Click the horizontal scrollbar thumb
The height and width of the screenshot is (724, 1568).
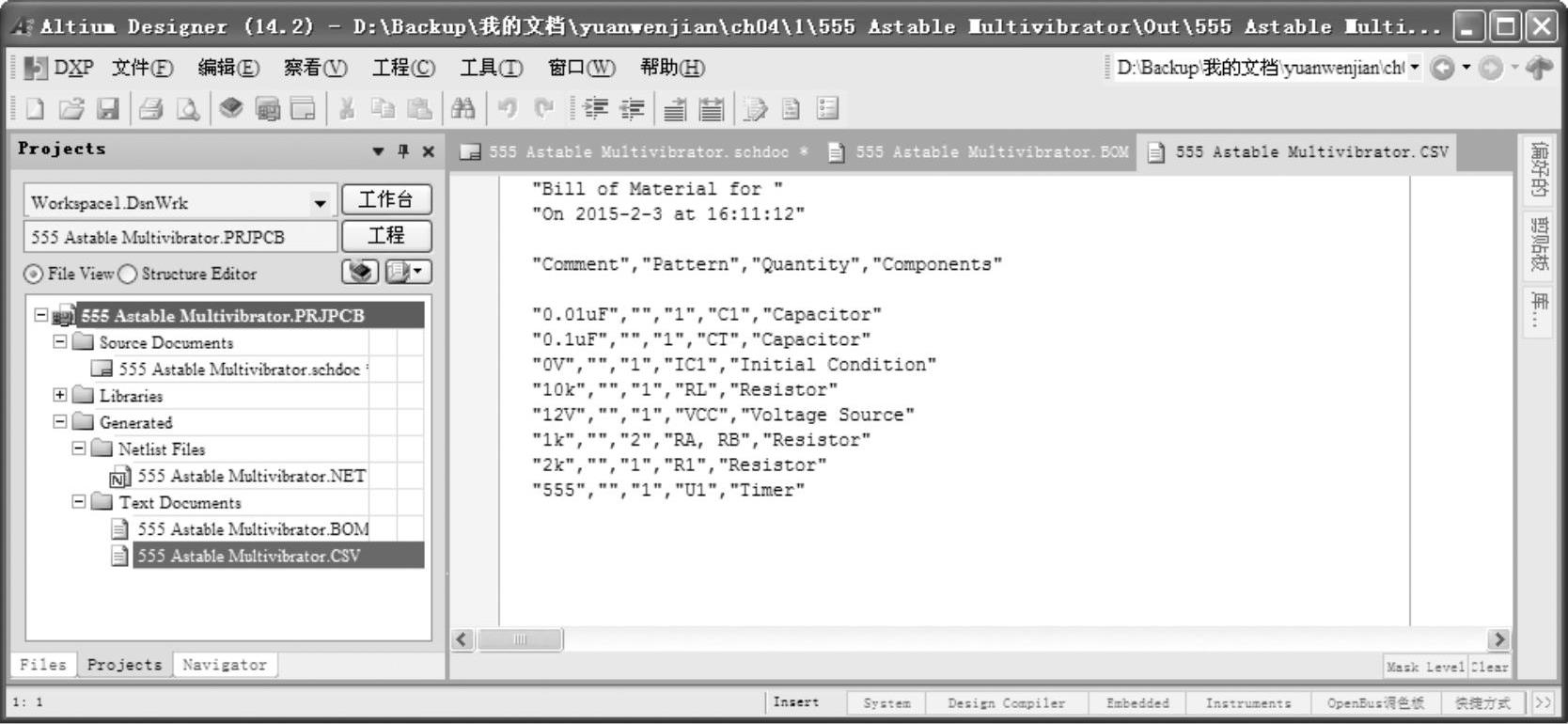(x=520, y=639)
